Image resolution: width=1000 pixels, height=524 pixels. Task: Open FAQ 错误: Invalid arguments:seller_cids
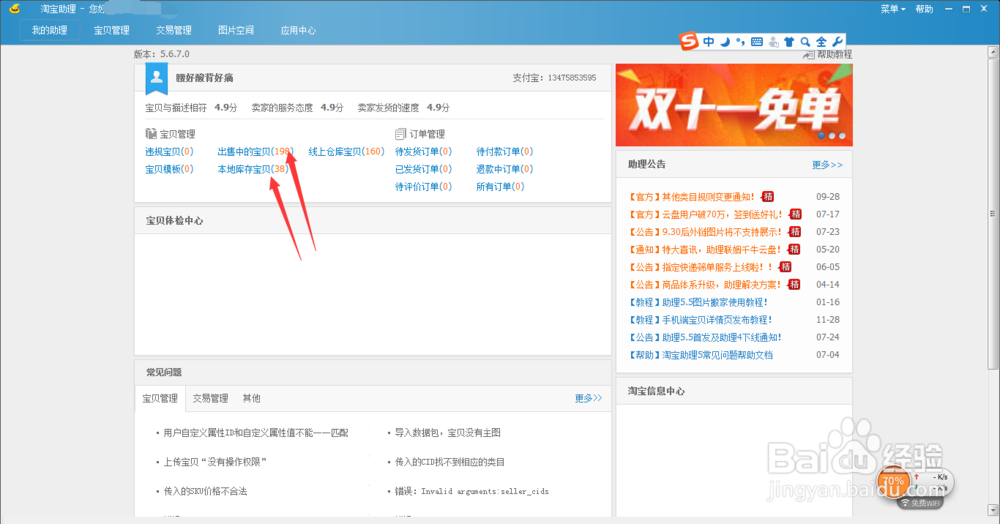472,491
